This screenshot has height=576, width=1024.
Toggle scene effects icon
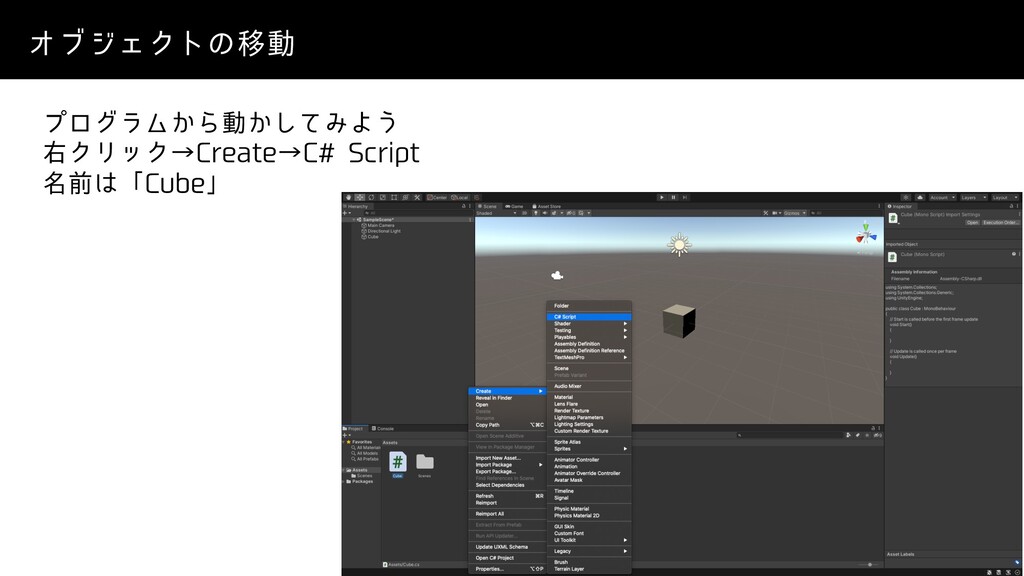pyautogui.click(x=554, y=213)
